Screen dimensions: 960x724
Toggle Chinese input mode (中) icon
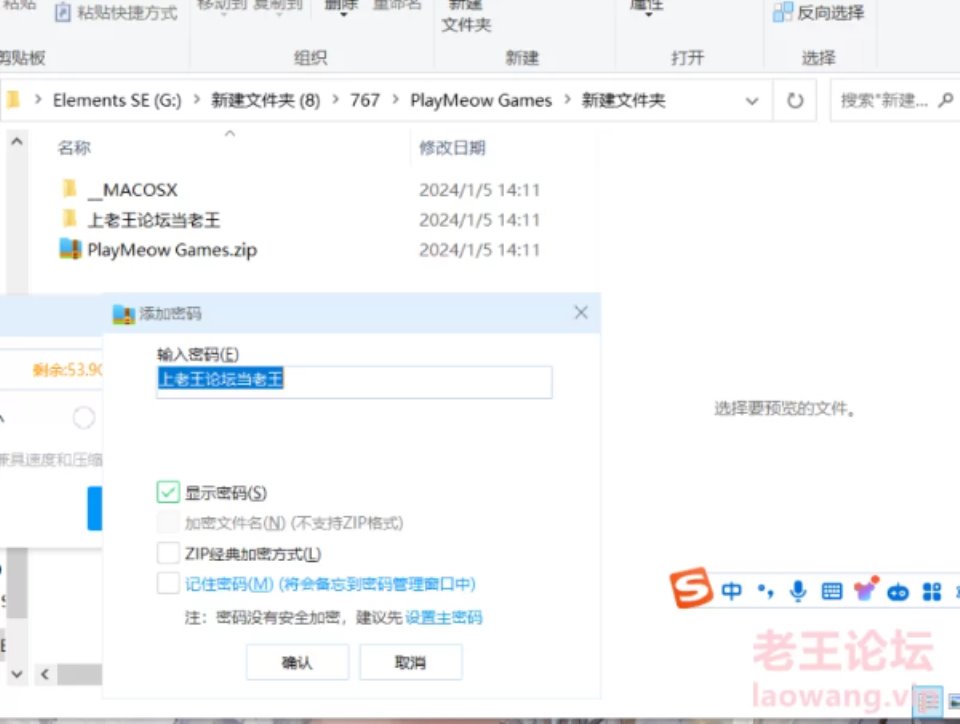(x=731, y=591)
